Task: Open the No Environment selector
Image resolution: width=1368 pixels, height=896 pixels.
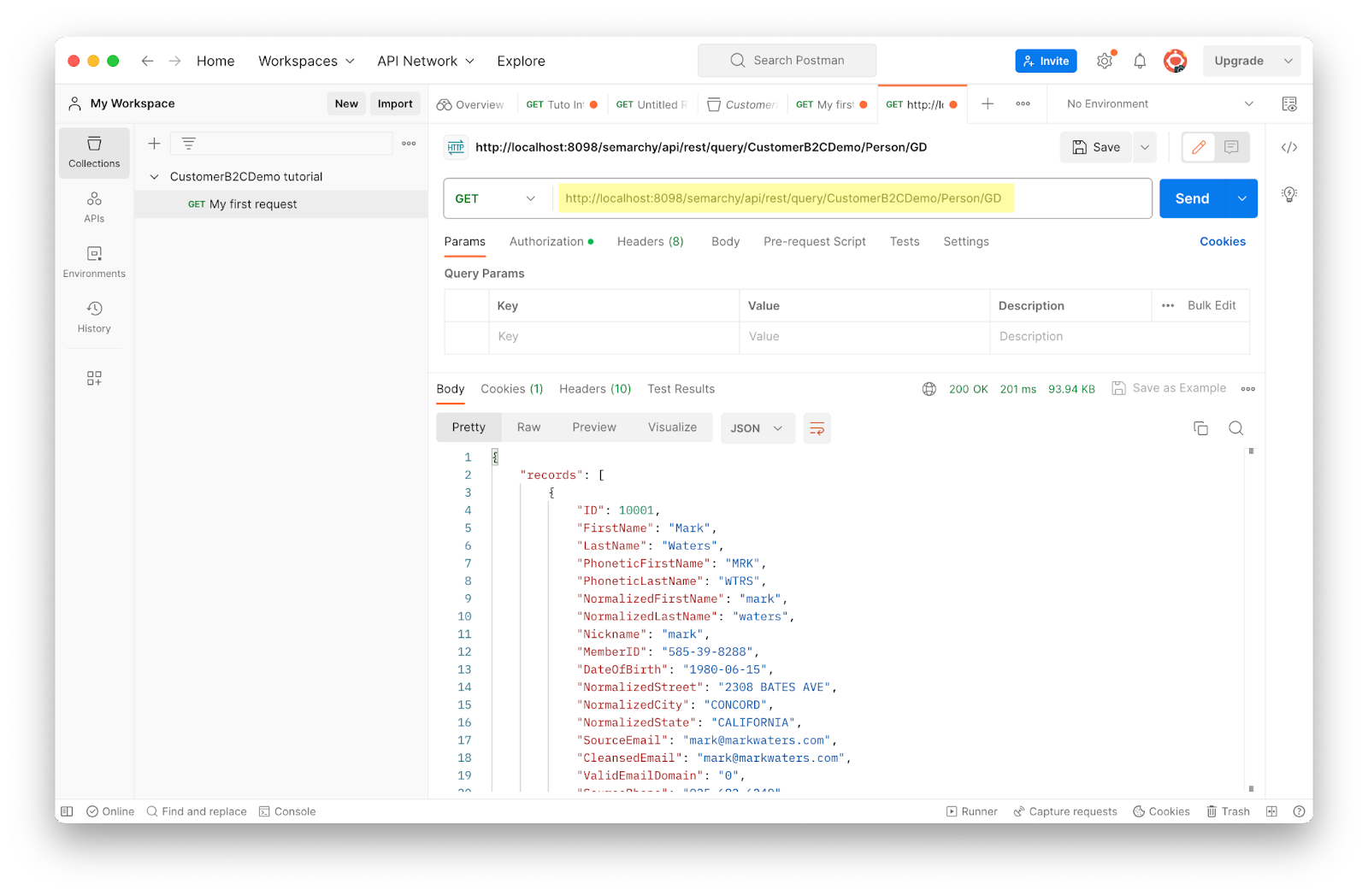Action: point(1159,103)
